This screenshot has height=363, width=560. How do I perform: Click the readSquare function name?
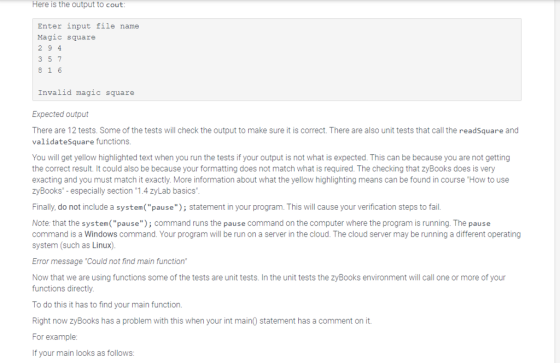click(481, 130)
